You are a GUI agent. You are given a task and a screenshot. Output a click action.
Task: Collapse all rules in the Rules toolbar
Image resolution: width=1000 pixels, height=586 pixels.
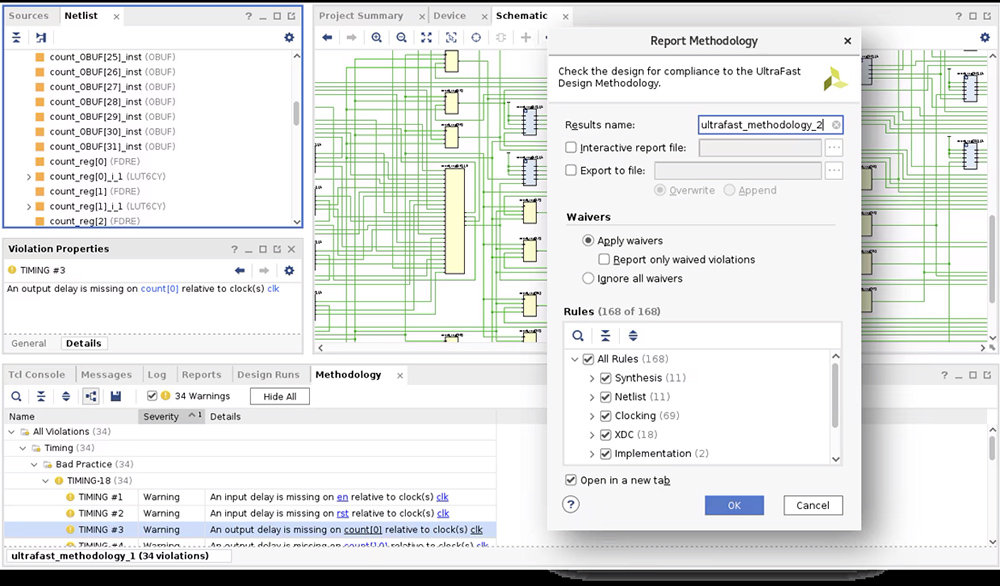click(x=605, y=336)
